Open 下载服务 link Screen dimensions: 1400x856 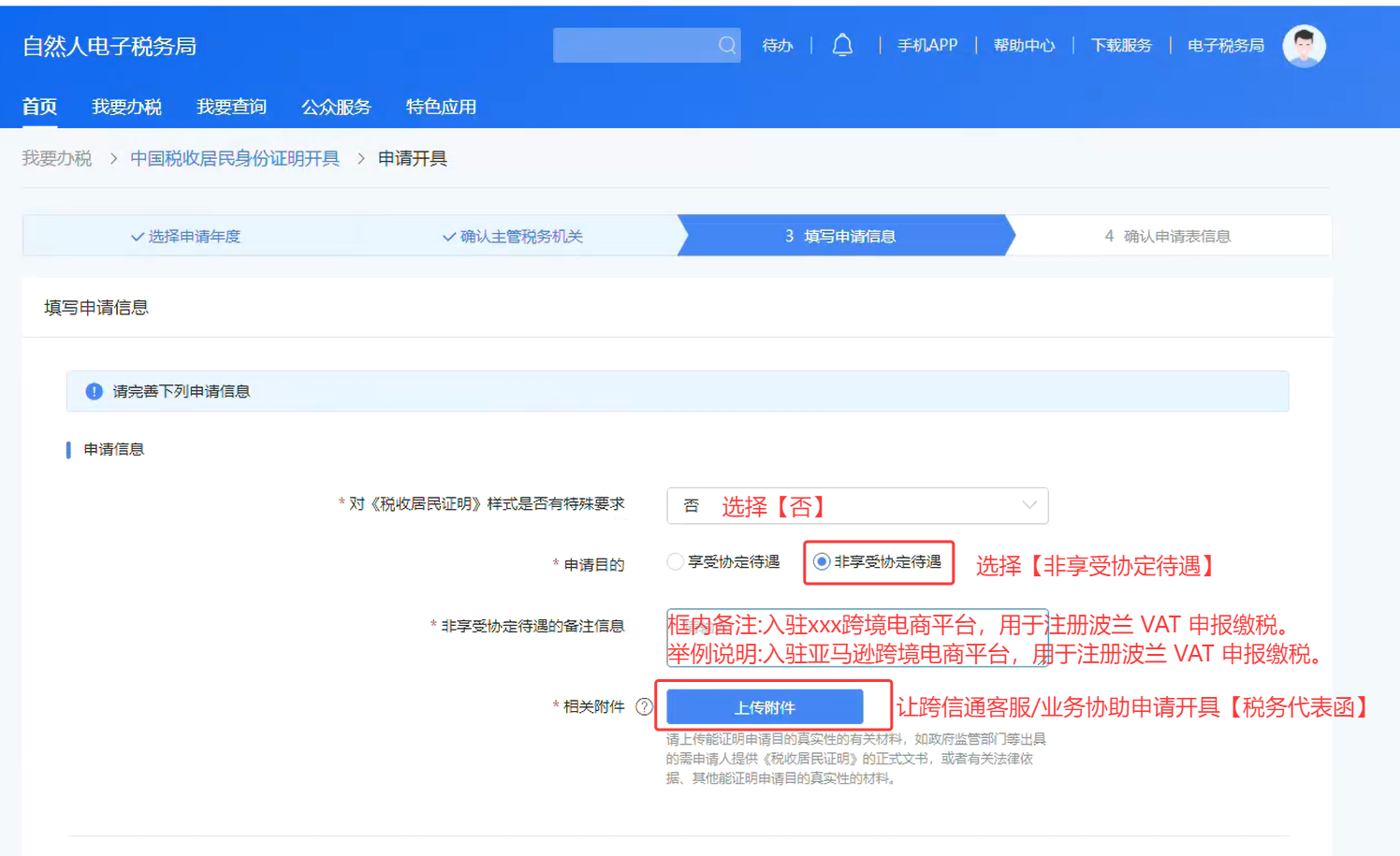point(1121,45)
